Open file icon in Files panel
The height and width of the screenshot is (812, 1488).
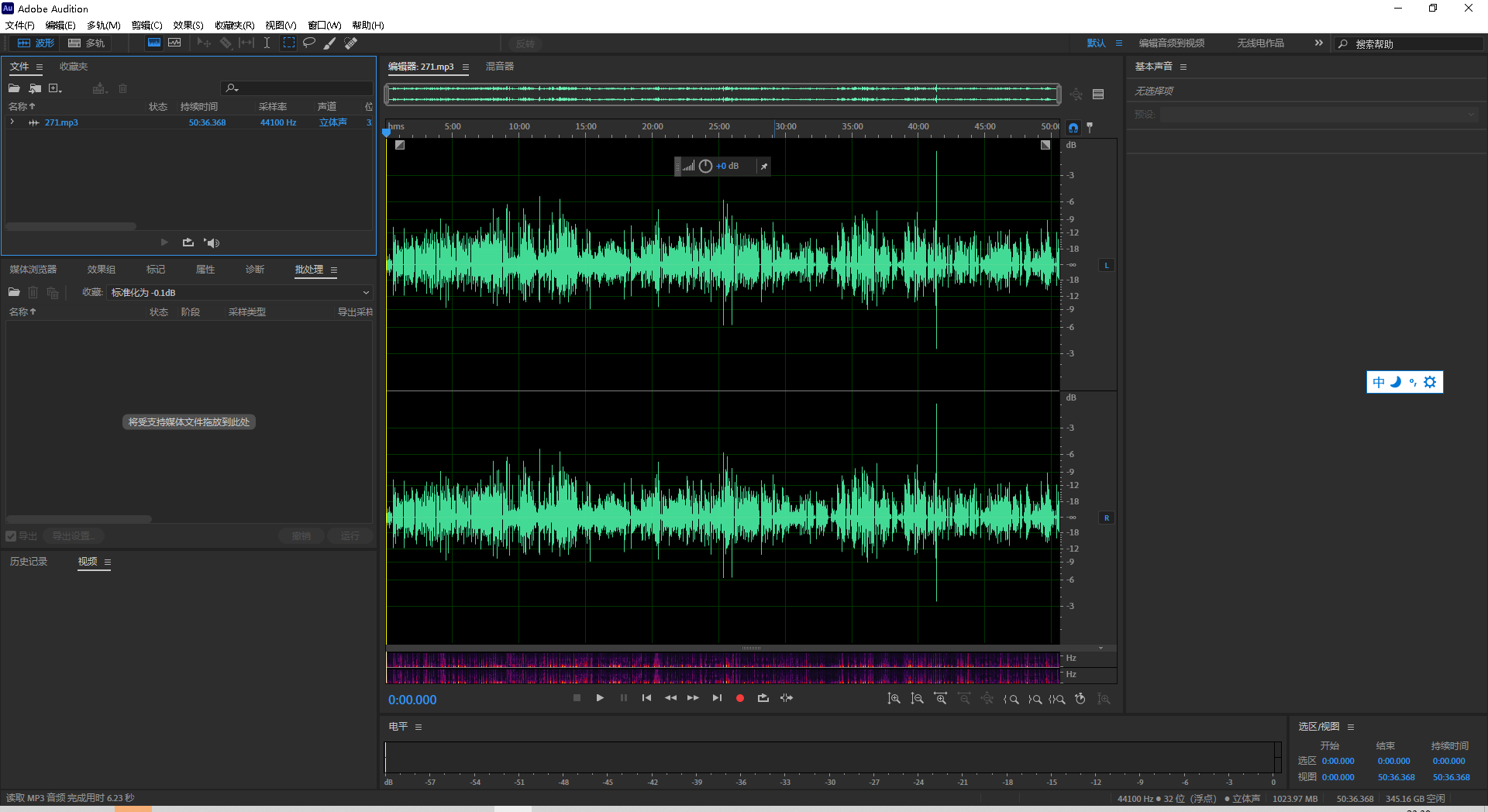(x=14, y=88)
